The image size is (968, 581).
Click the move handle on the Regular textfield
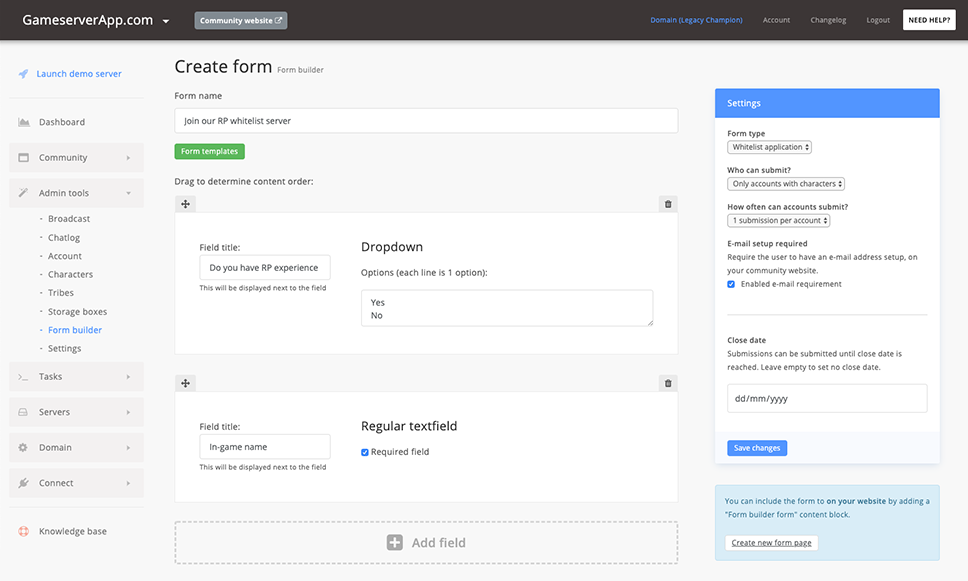185,383
